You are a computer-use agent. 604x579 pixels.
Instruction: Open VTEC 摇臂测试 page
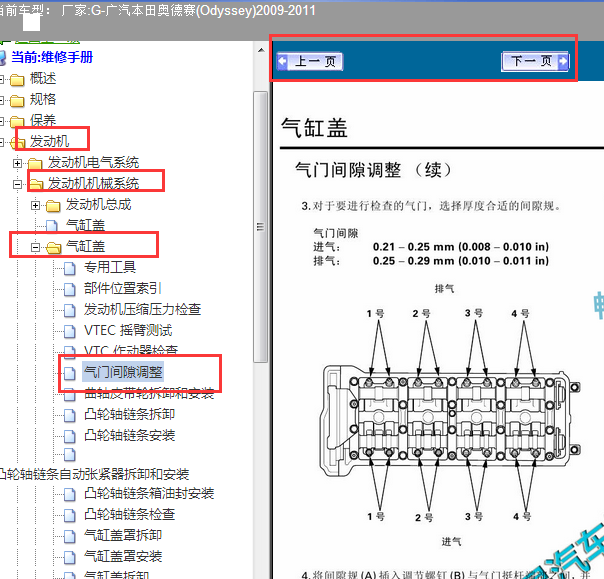128,330
